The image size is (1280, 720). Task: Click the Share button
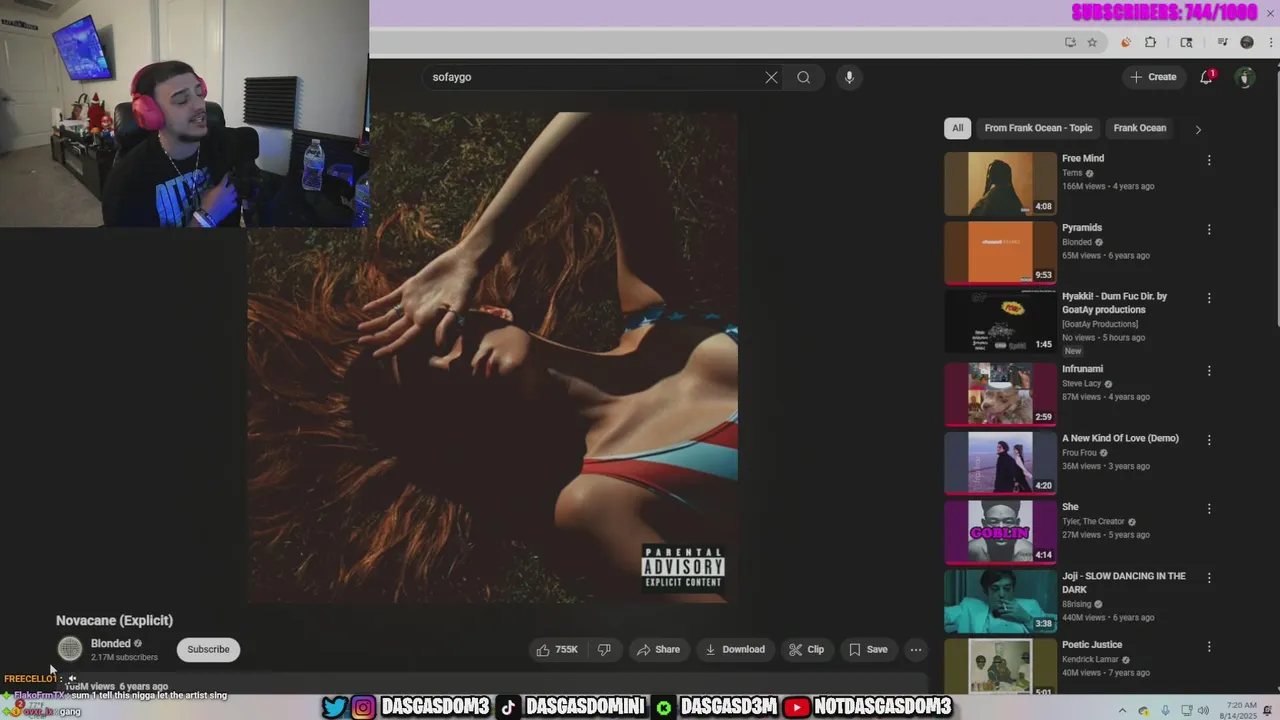point(658,650)
